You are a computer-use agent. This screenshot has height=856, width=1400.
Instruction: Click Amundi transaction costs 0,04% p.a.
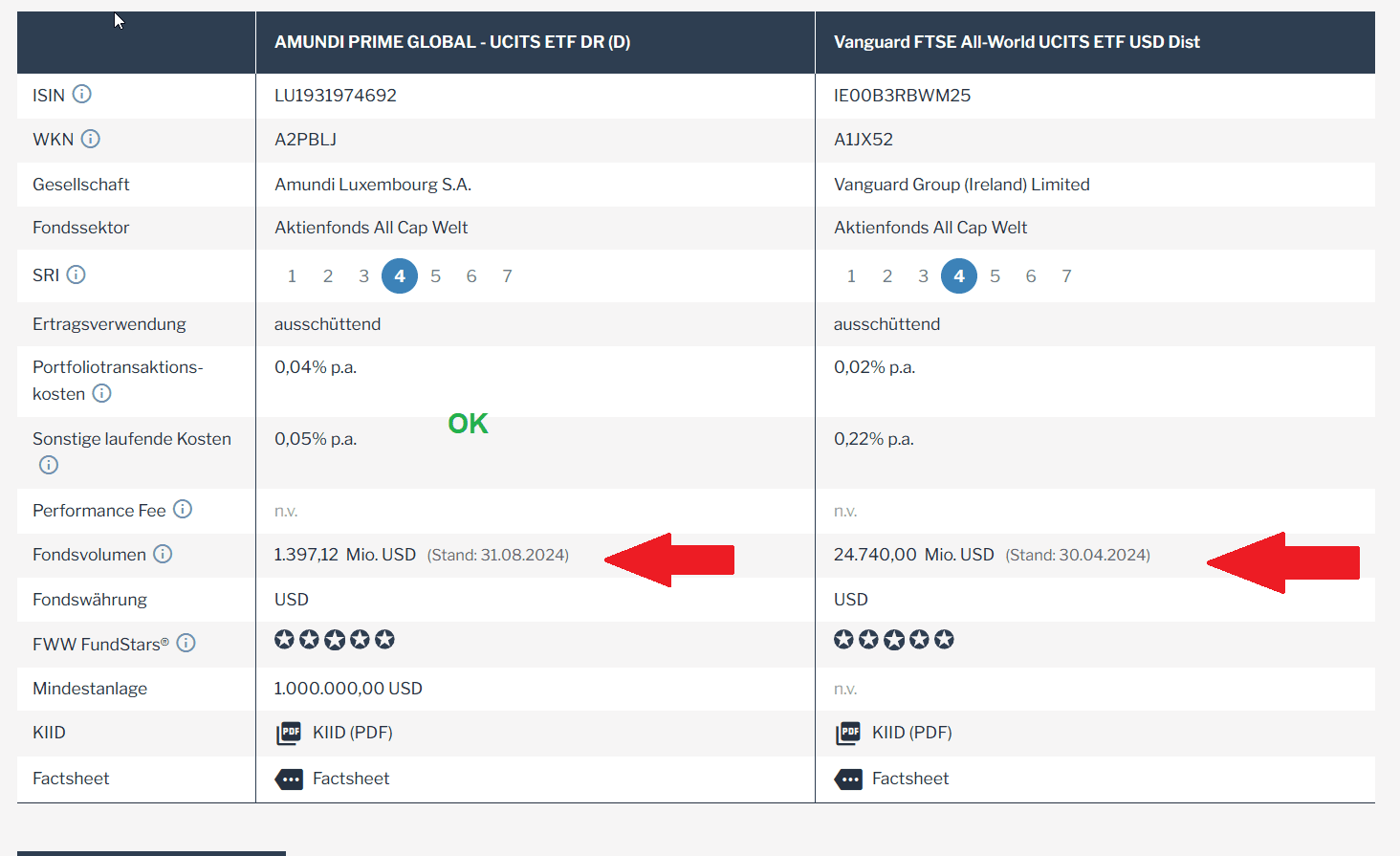point(316,367)
